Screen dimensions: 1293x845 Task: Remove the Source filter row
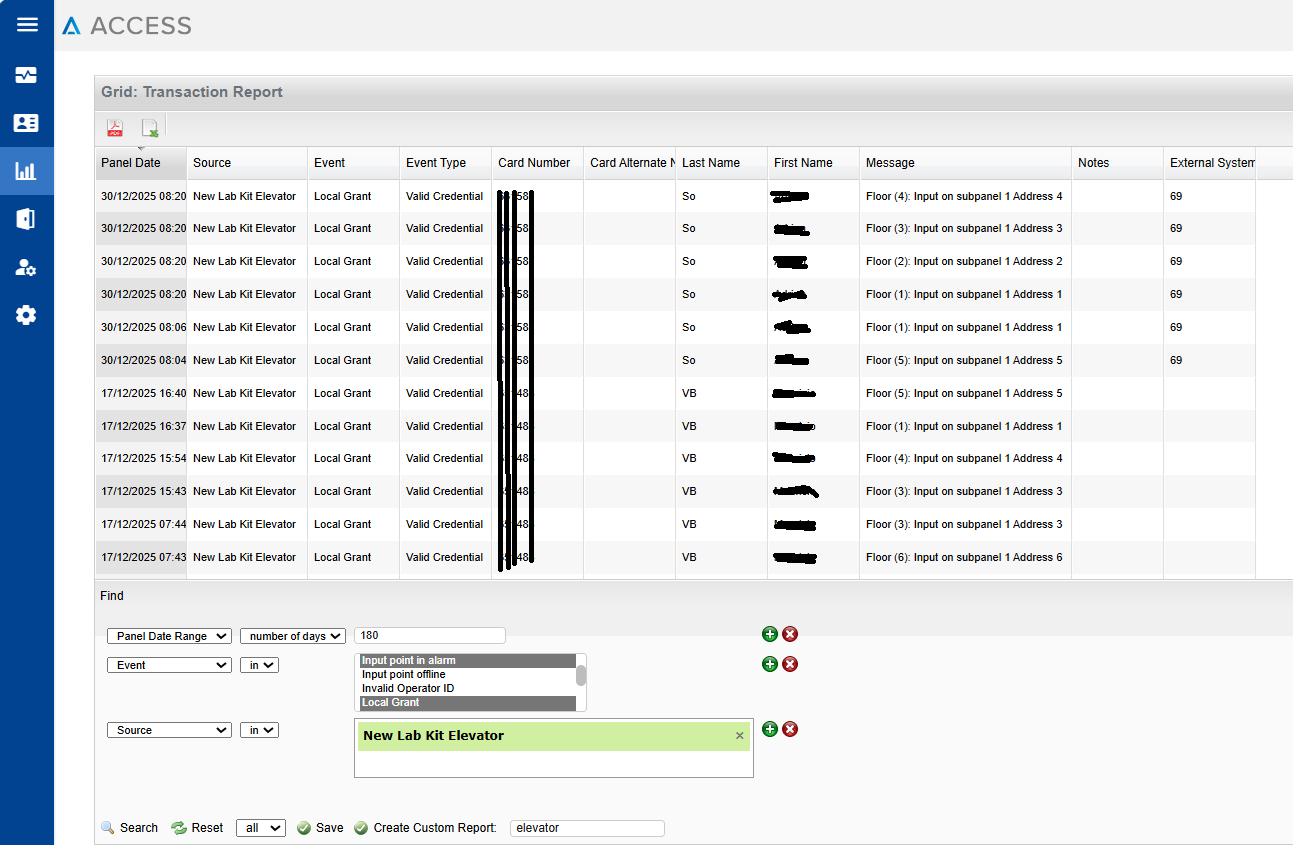coord(790,729)
